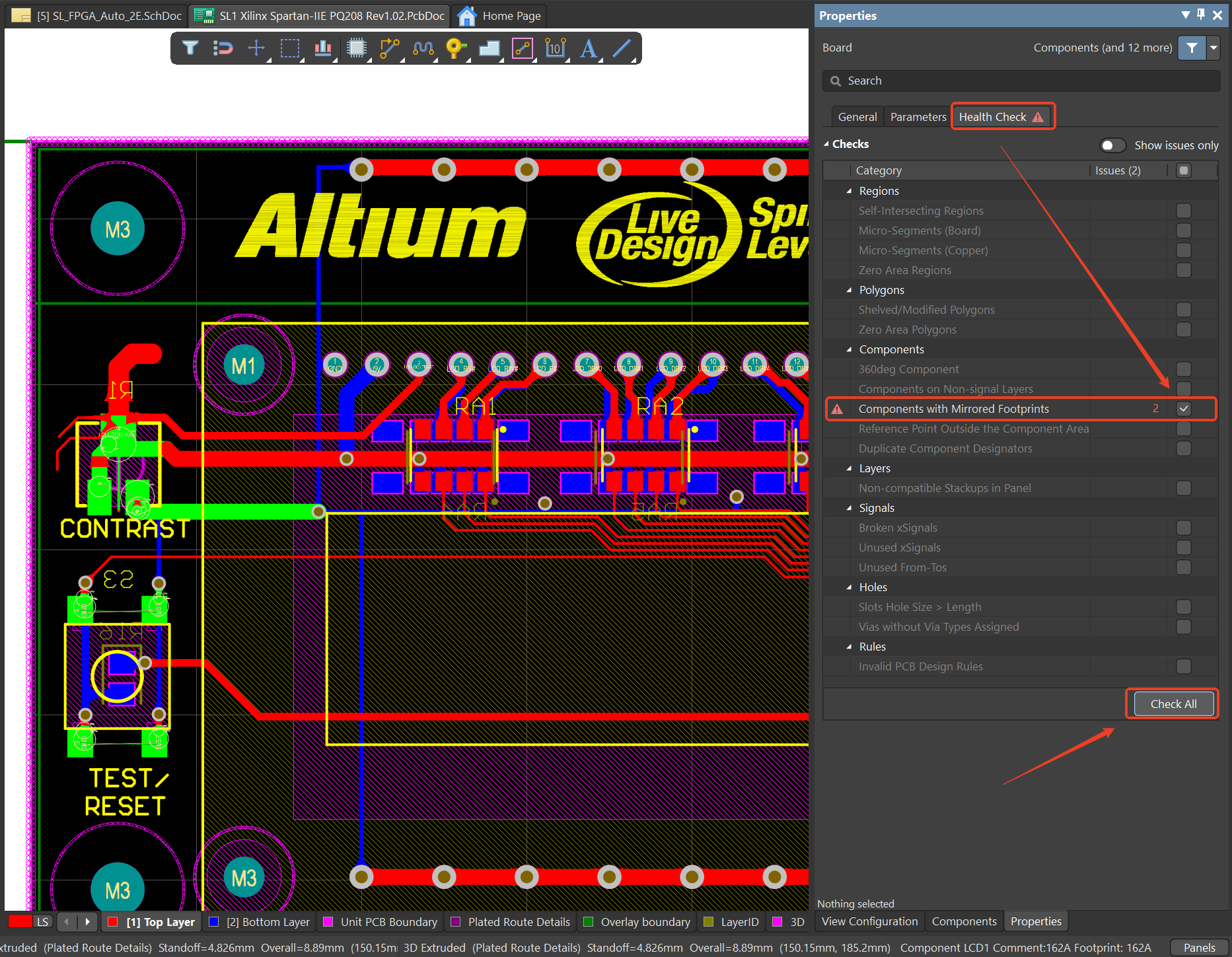
Task: Open the SL_FPGA_Auto_2E.SchDoc document tab
Action: click(x=97, y=16)
